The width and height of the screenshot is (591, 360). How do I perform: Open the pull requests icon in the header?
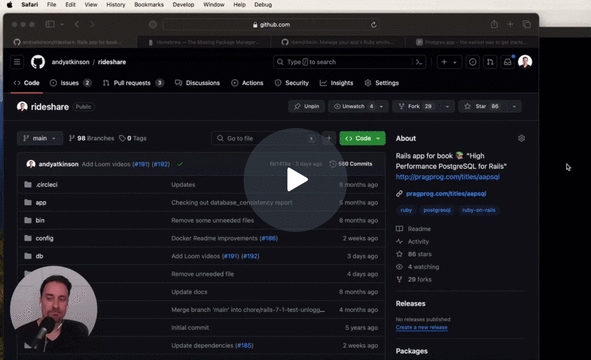click(490, 62)
